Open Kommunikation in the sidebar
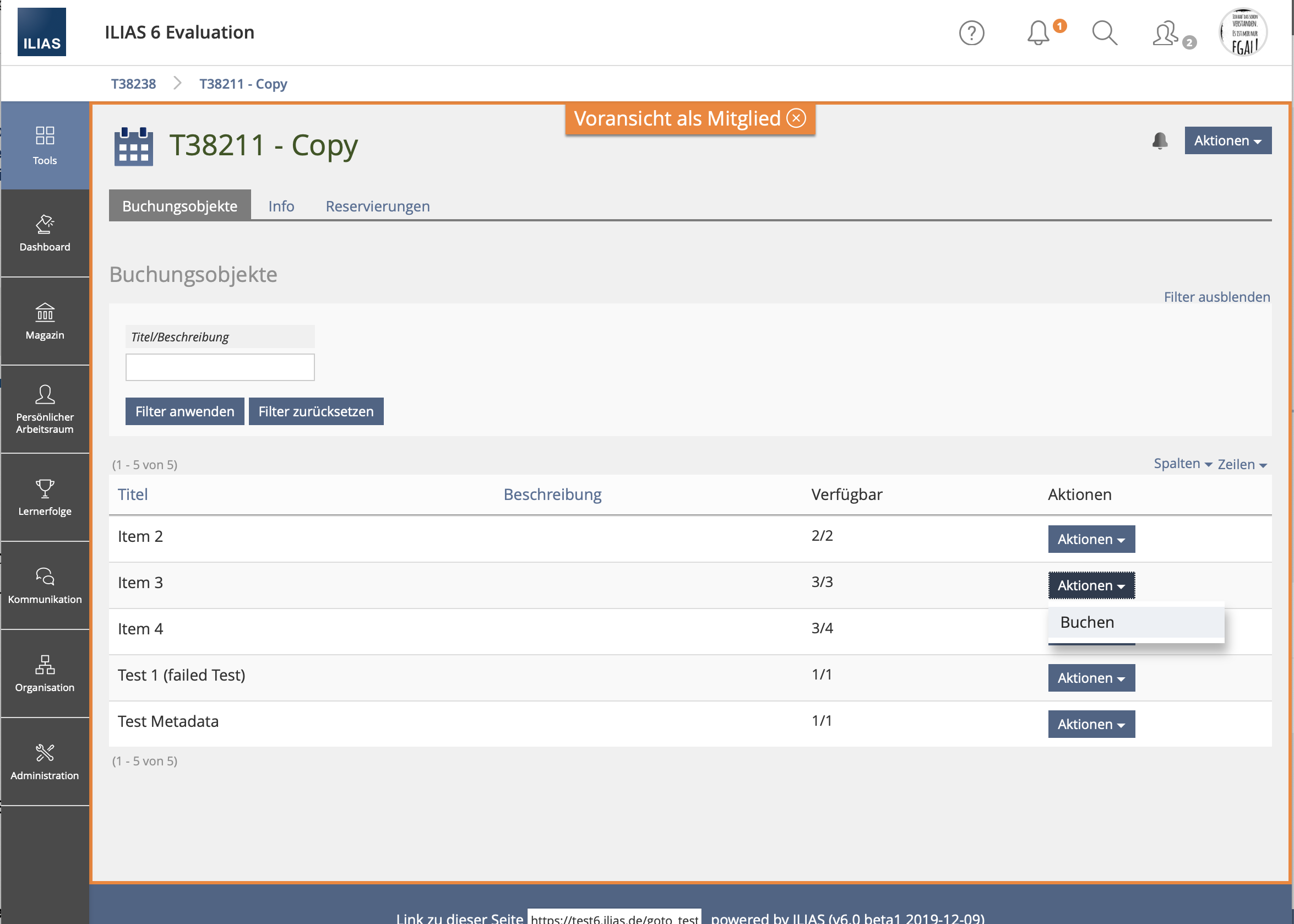Screen dimensions: 1294x924 [x=45, y=585]
